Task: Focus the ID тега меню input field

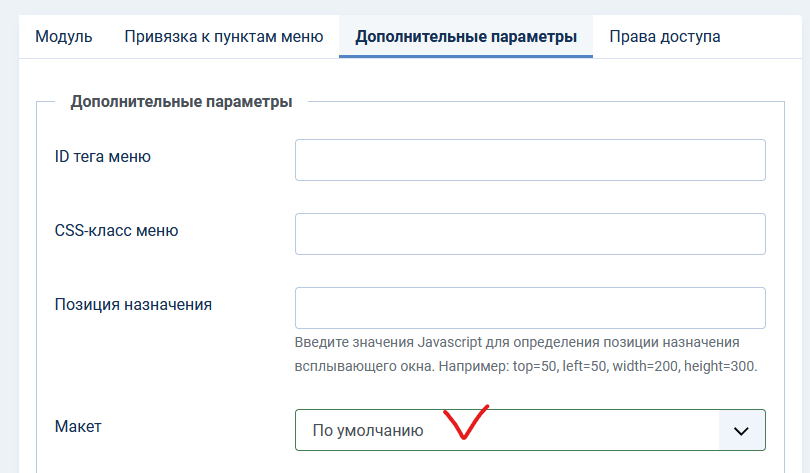Action: pyautogui.click(x=530, y=160)
